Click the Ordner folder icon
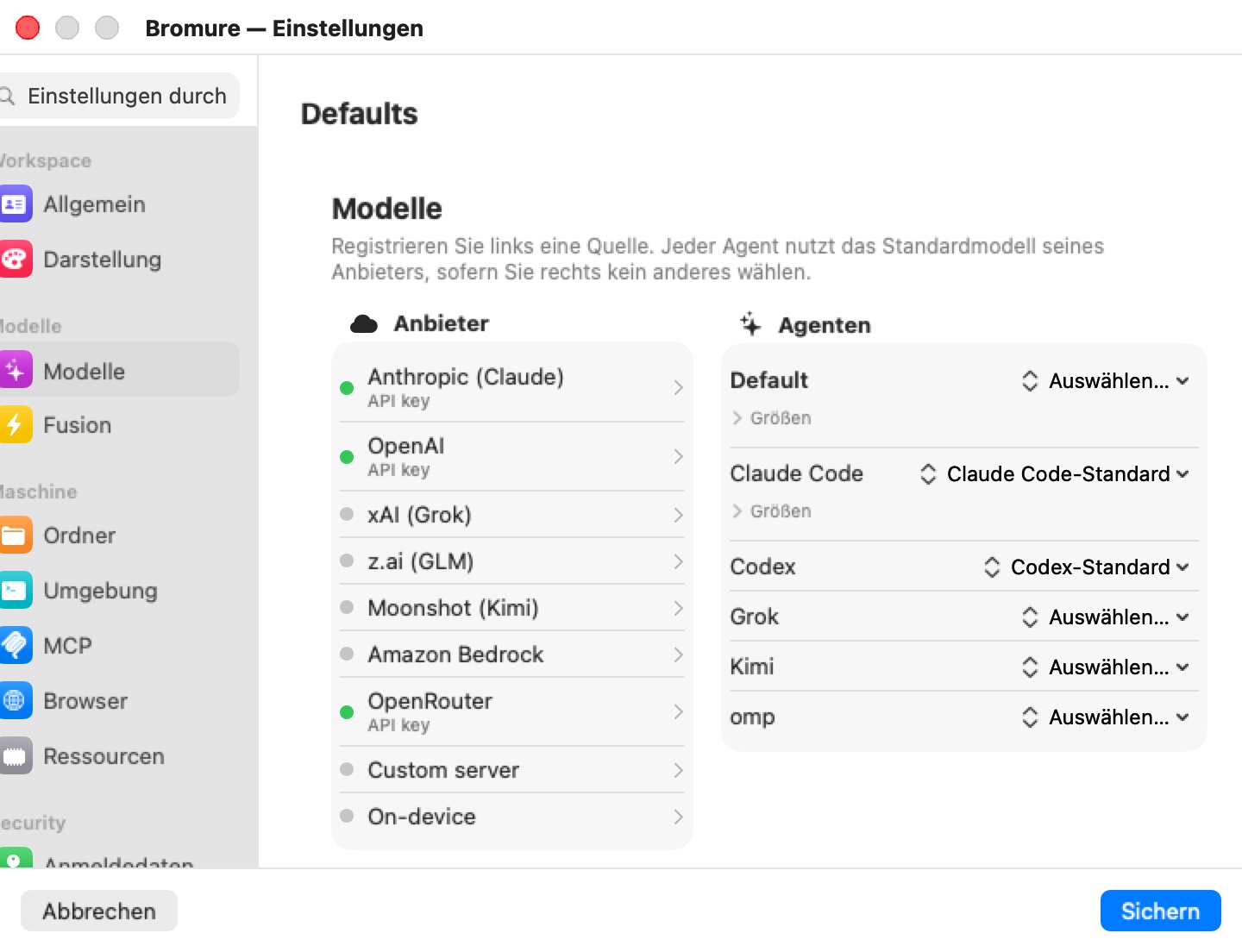The image size is (1242, 952). point(15,535)
